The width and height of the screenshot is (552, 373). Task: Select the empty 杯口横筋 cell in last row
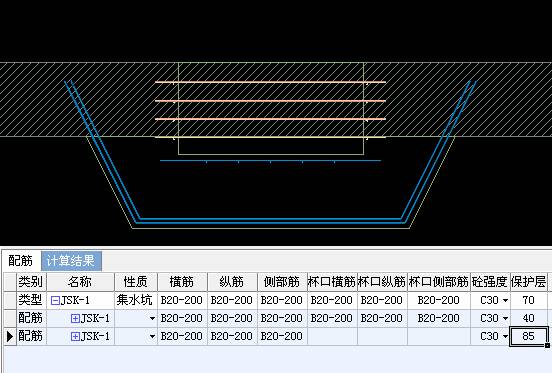point(332,336)
